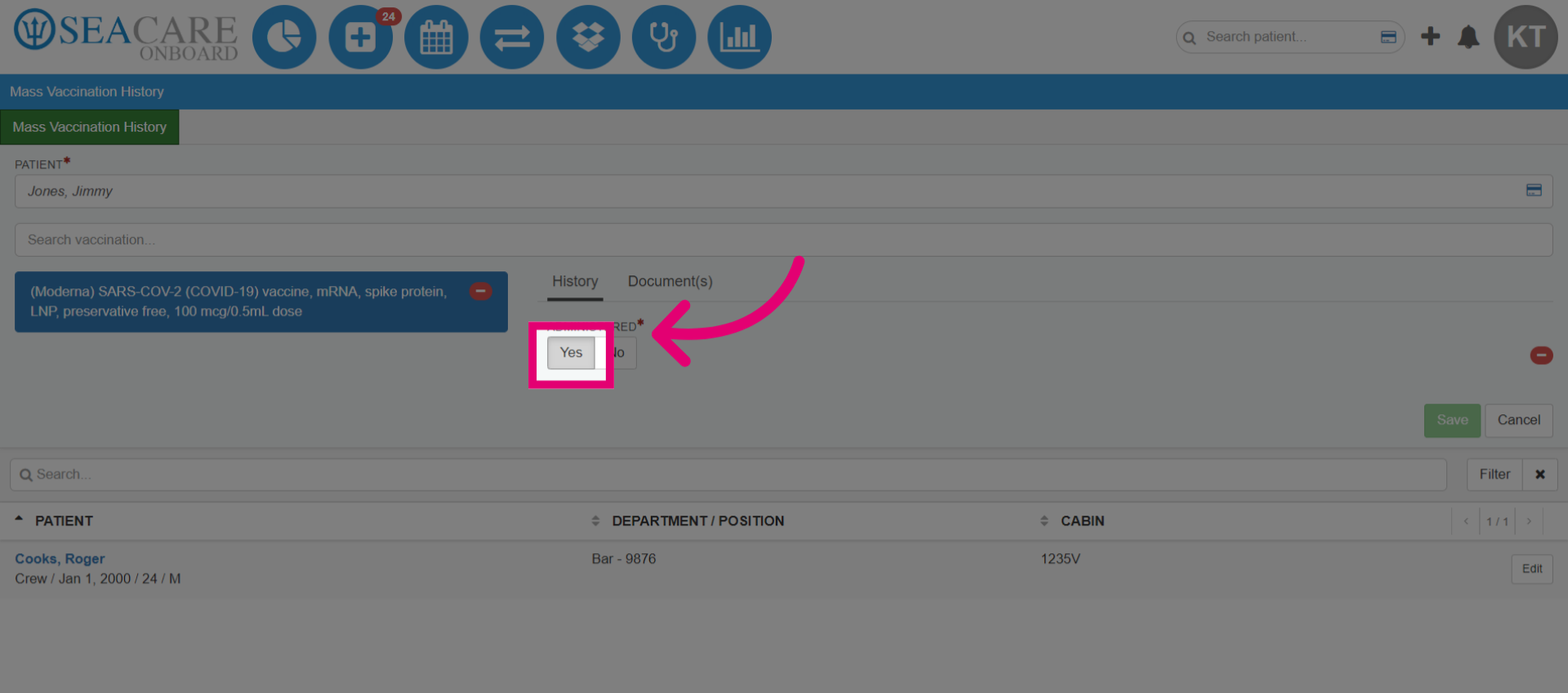Open the pie chart dashboard icon
The width and height of the screenshot is (1568, 693).
(284, 37)
